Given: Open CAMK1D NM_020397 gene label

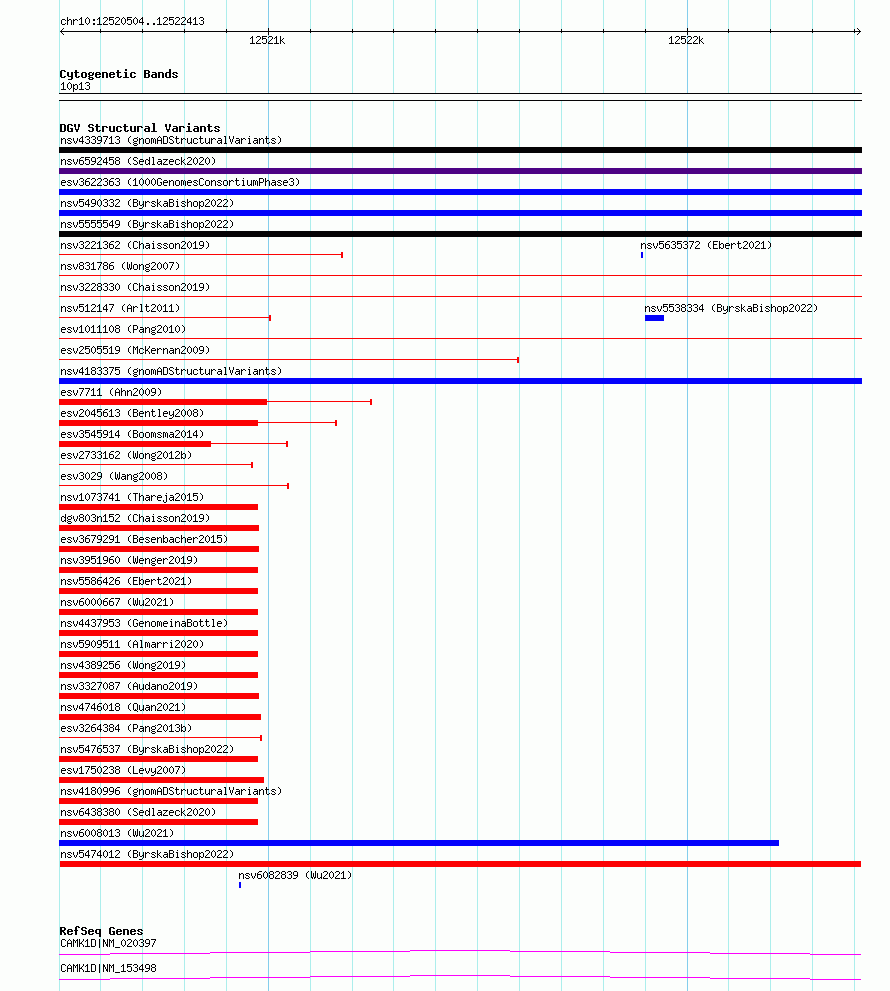Looking at the screenshot, I should point(108,943).
